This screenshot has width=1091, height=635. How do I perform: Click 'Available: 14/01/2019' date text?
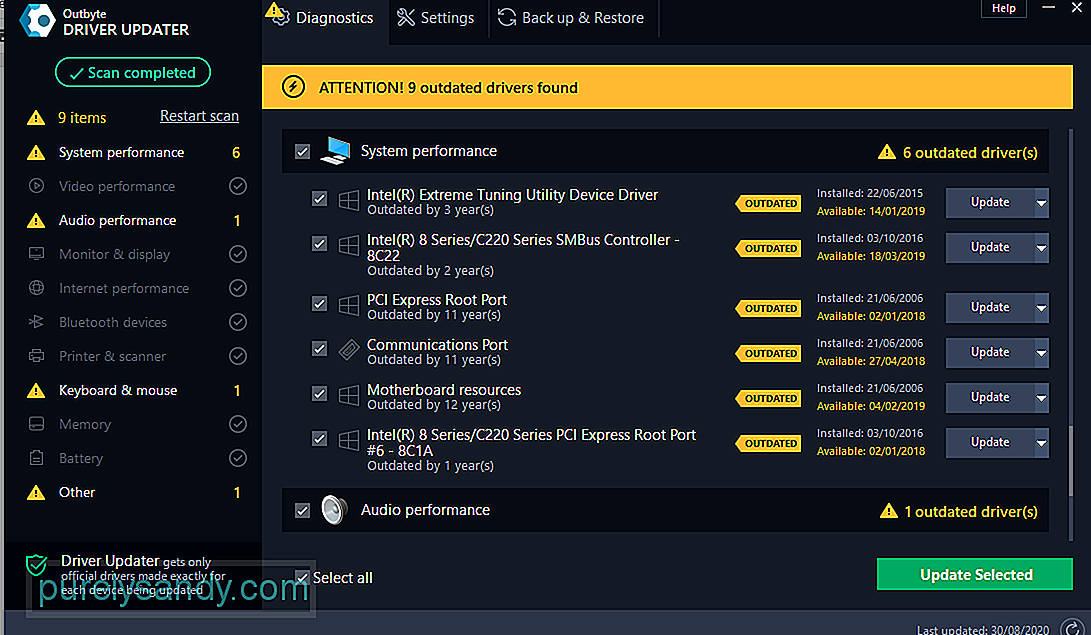870,211
